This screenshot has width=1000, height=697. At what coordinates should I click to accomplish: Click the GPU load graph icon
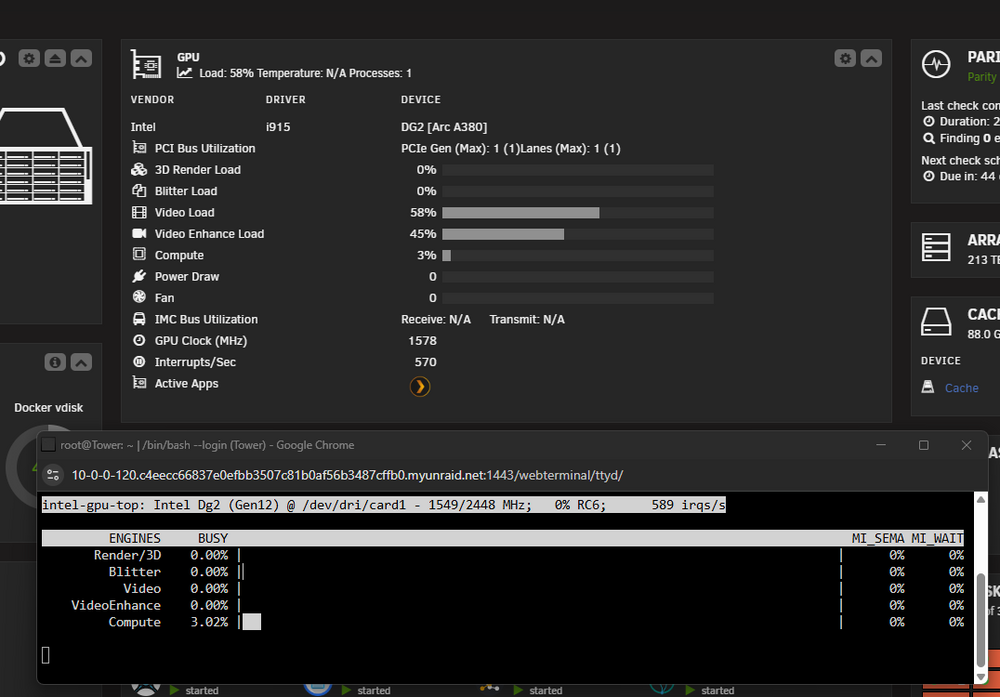(x=184, y=73)
